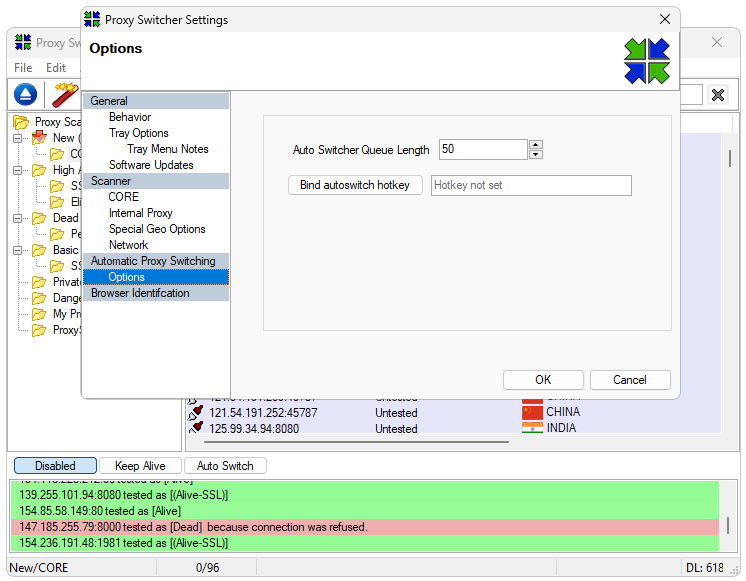Click the My Proxy folder icon
The width and height of the screenshot is (746, 581).
[x=39, y=314]
